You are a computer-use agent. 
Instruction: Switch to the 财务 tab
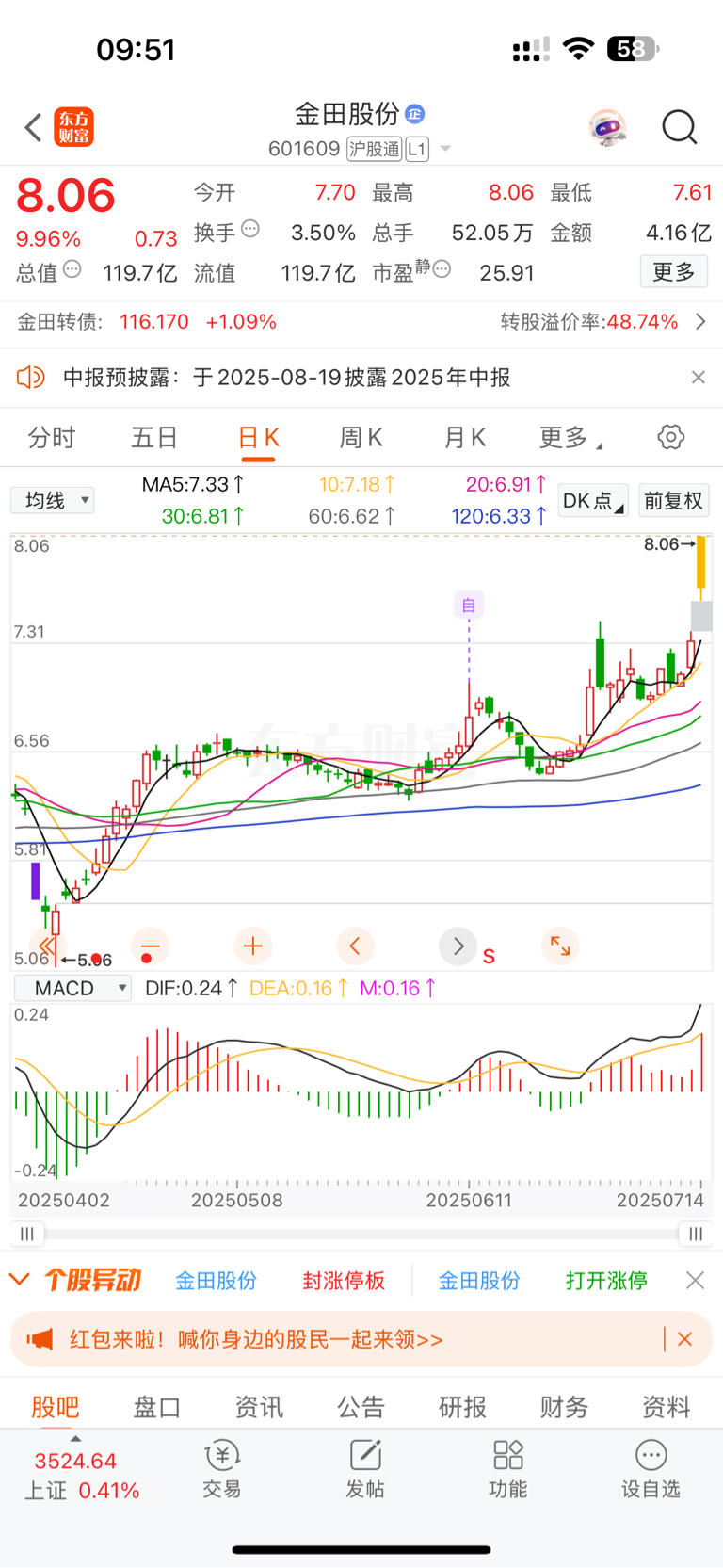point(565,1407)
